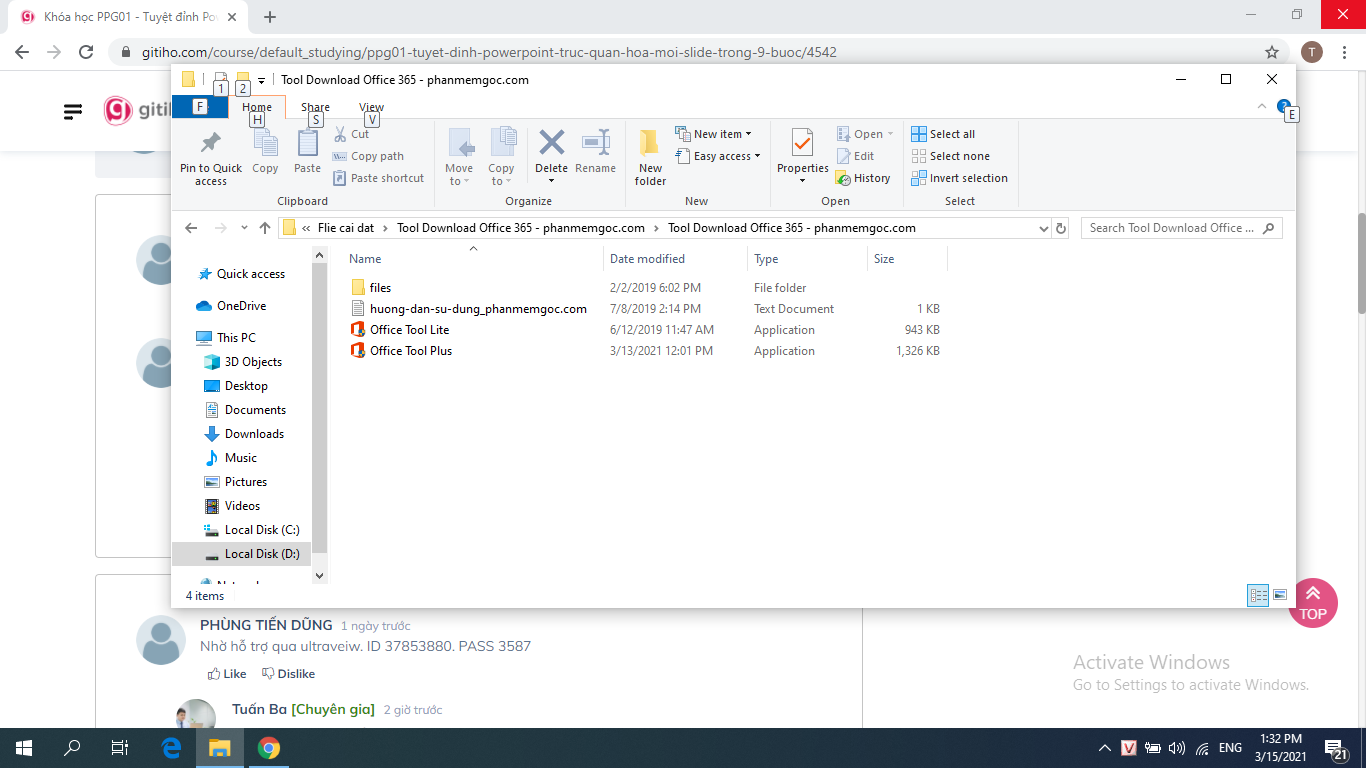Click the Search Tool Download Office field
Screen dimensions: 1366x768
tap(1181, 228)
